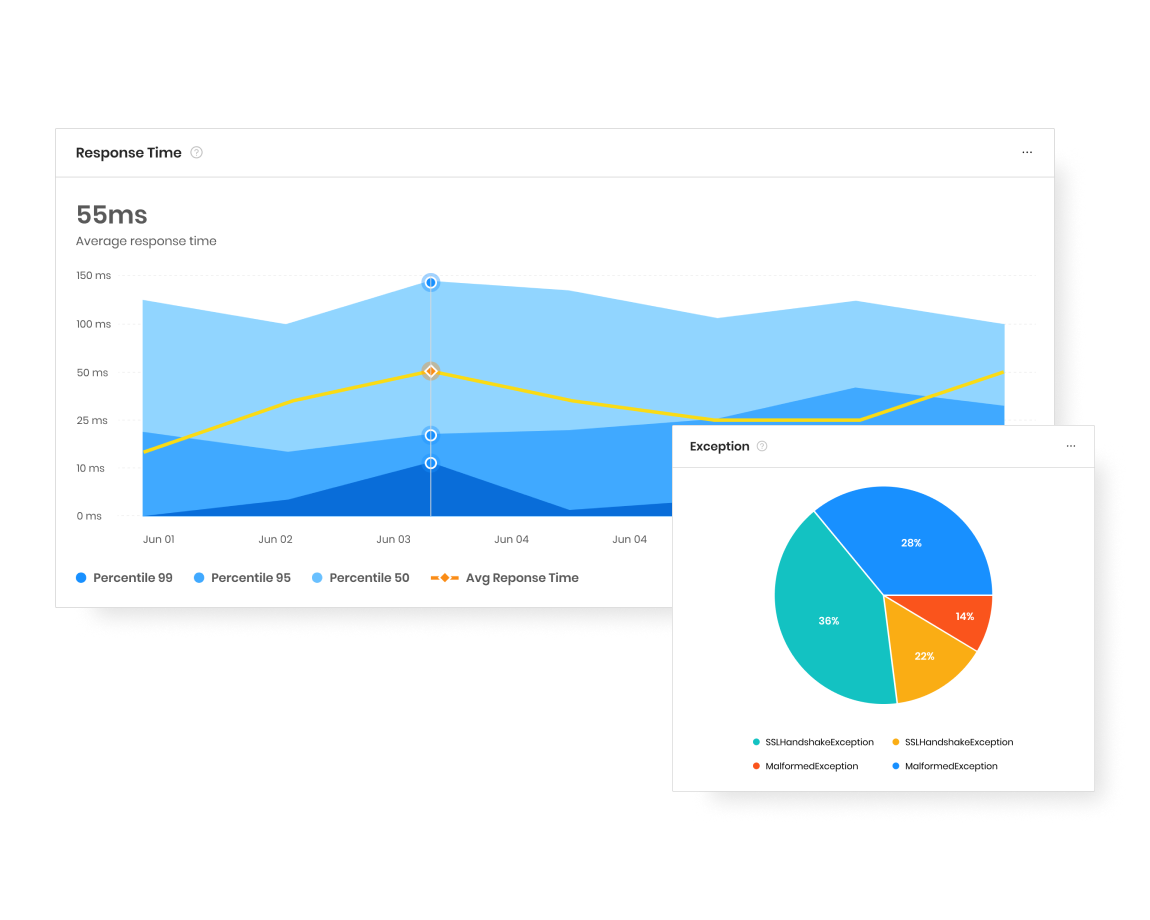
Task: Click the Percentile 95 circle marker near 25 ms
Action: coord(431,435)
